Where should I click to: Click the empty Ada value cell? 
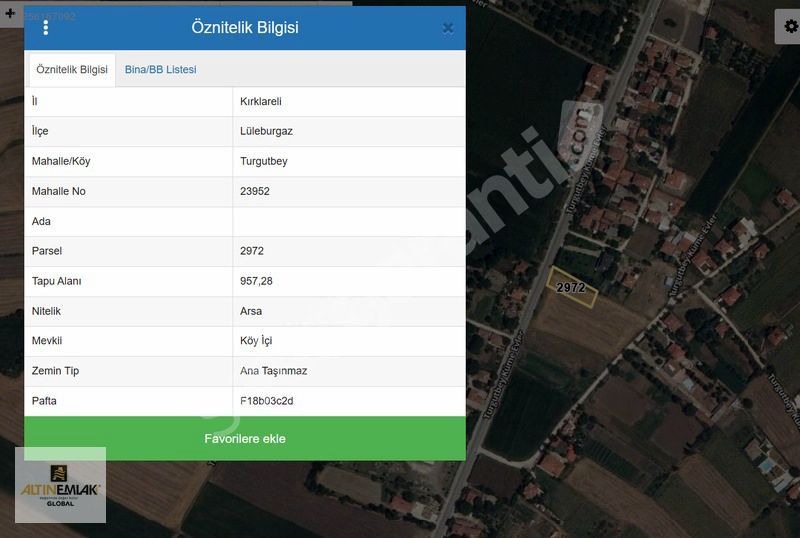[348, 221]
